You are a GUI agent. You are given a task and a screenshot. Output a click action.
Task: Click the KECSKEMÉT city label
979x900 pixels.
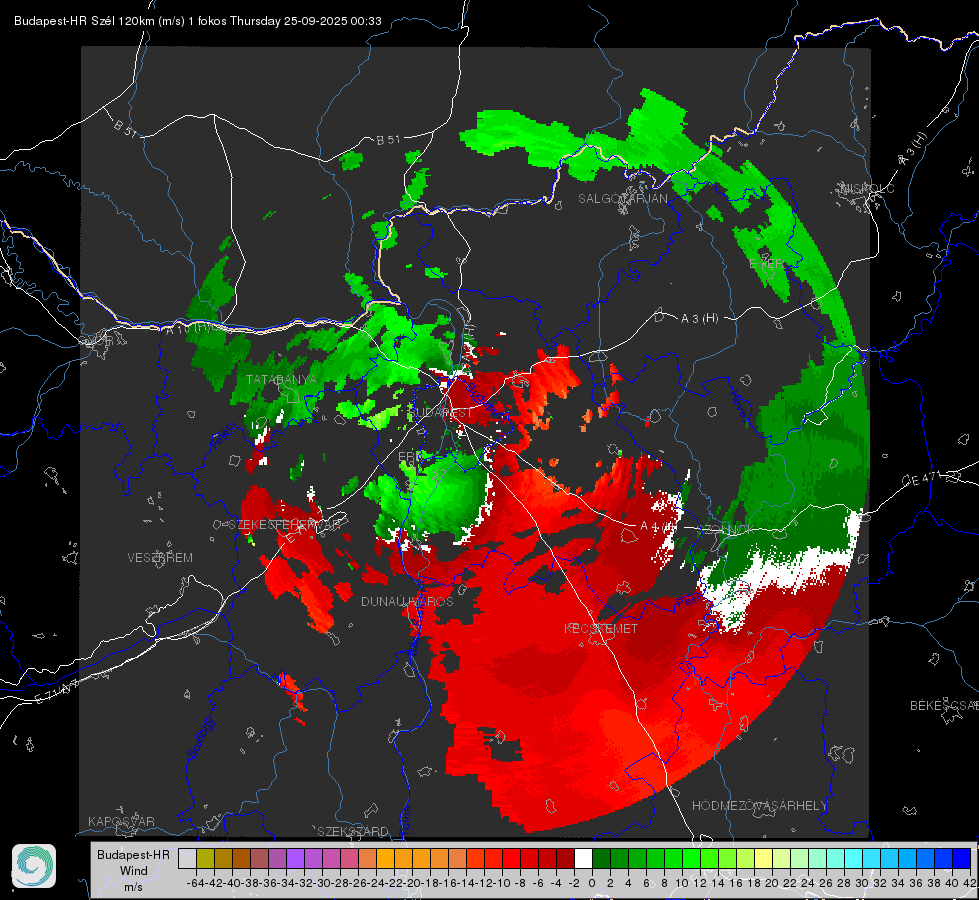pyautogui.click(x=601, y=628)
